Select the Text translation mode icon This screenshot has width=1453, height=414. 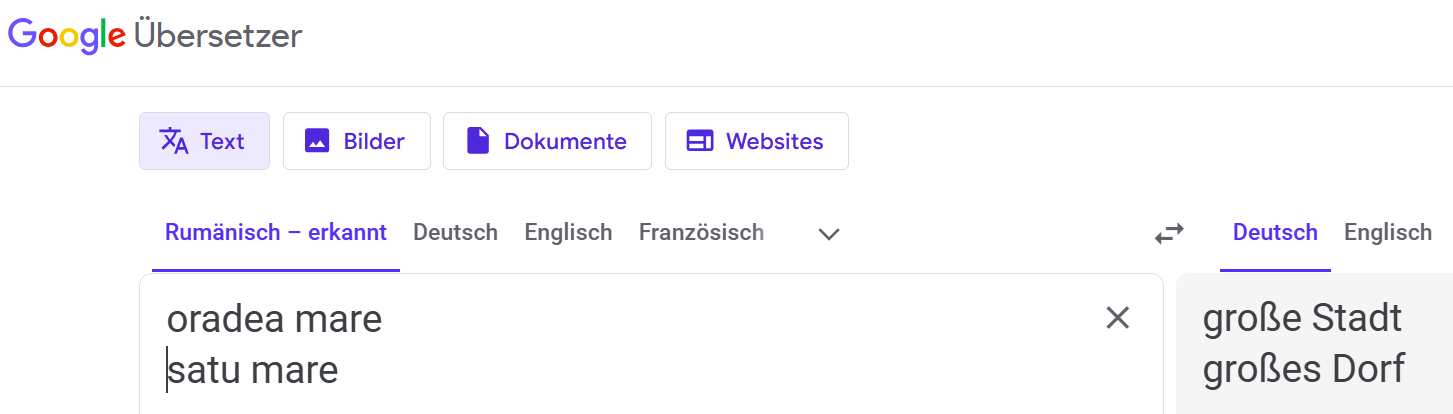(175, 141)
